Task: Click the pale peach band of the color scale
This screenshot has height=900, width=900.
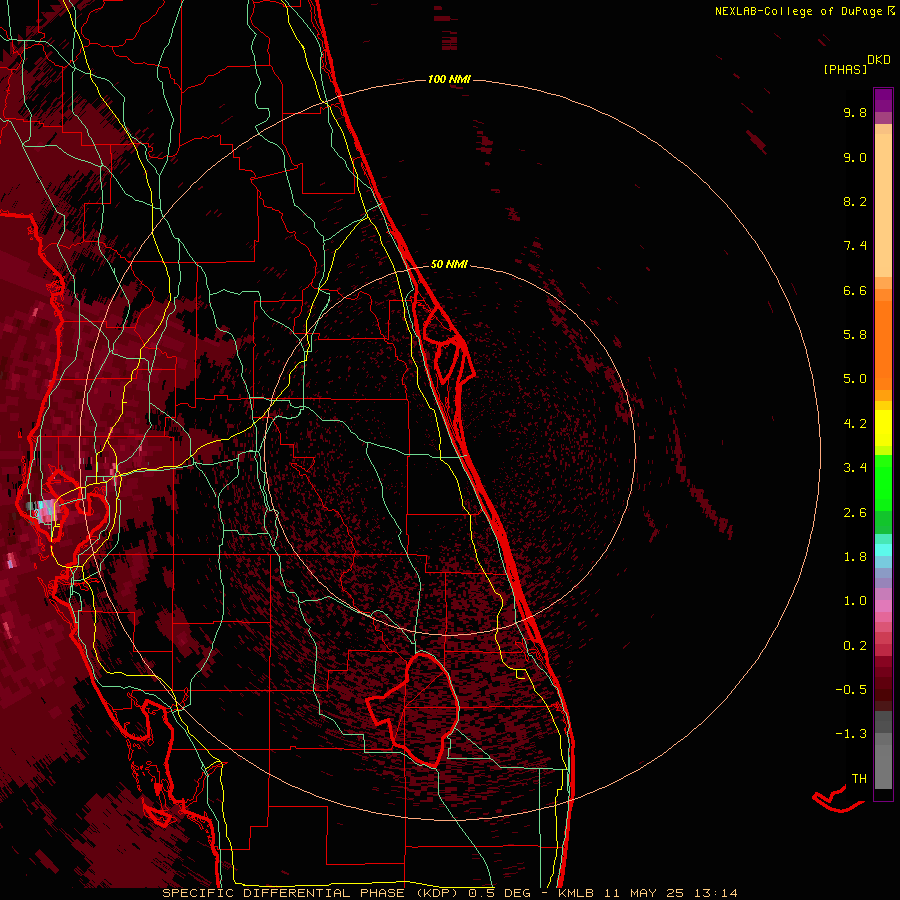Action: point(883,205)
